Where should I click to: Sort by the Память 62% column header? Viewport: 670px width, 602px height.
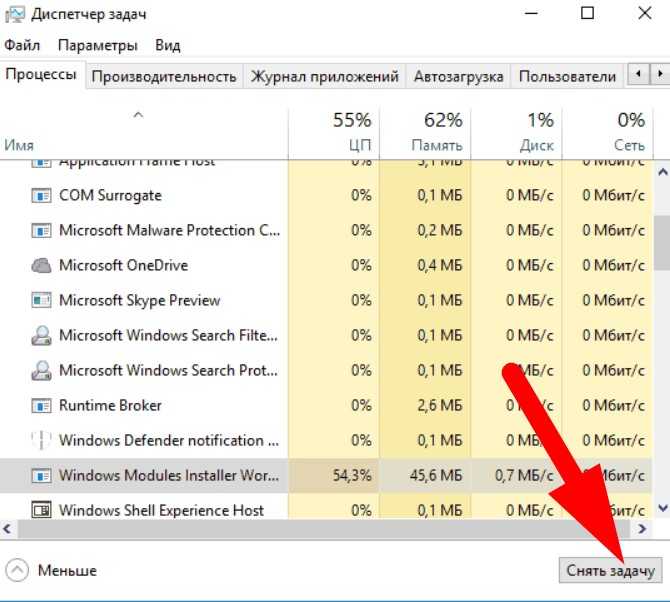[x=425, y=132]
